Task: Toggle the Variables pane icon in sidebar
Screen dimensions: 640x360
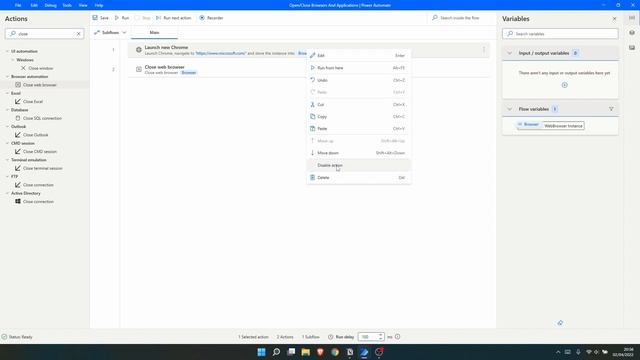Action: [x=632, y=18]
